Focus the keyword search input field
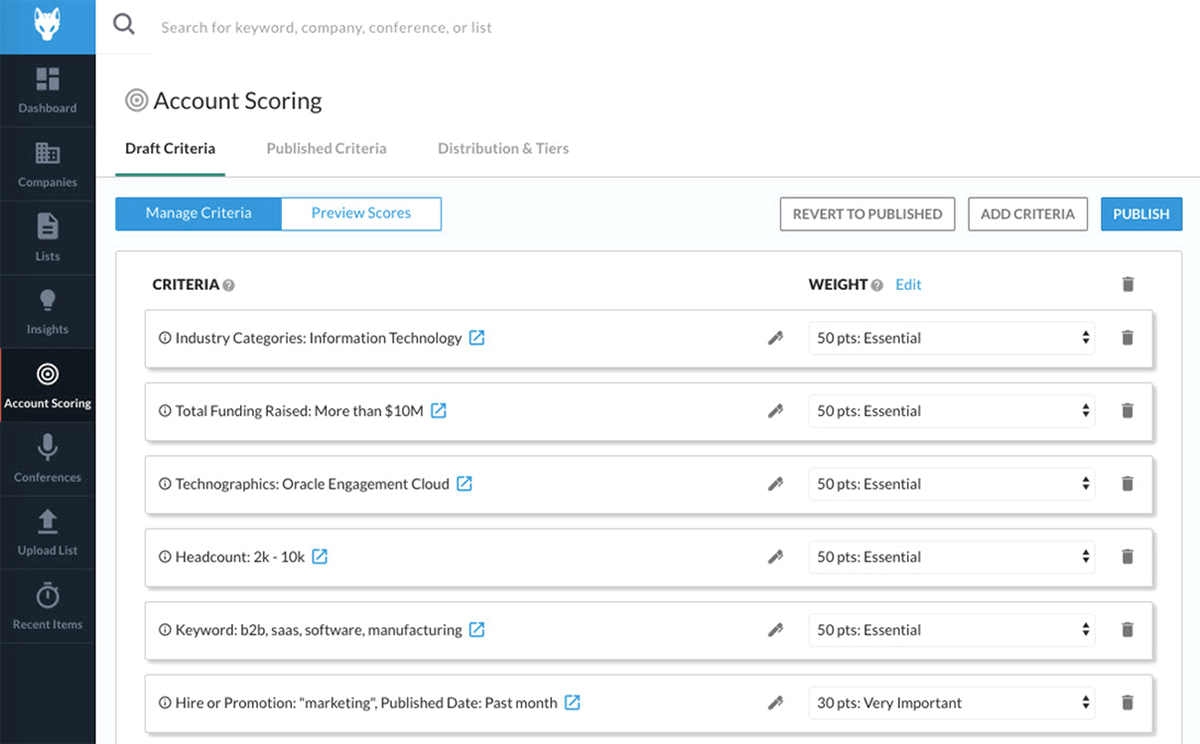The image size is (1200, 744). point(500,27)
